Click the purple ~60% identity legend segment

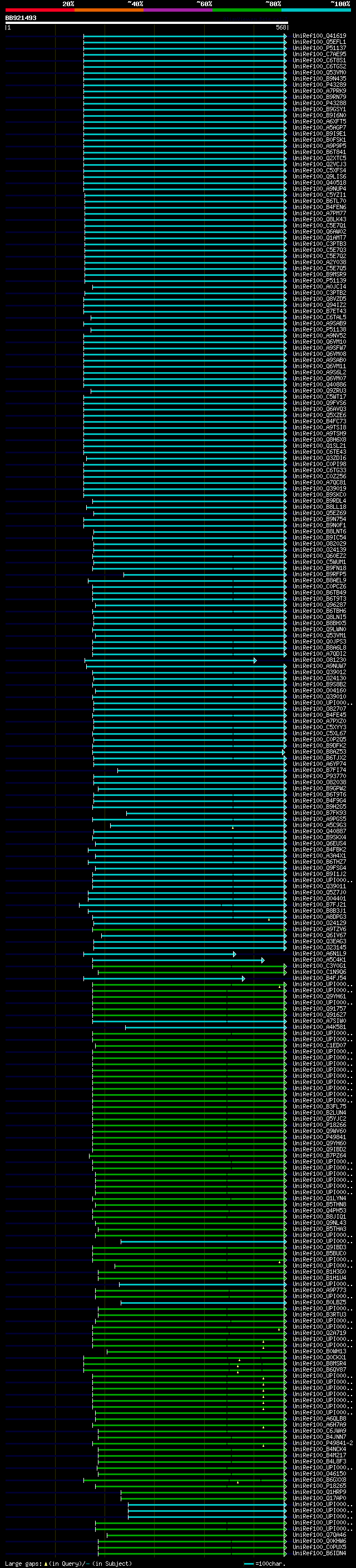177,10
